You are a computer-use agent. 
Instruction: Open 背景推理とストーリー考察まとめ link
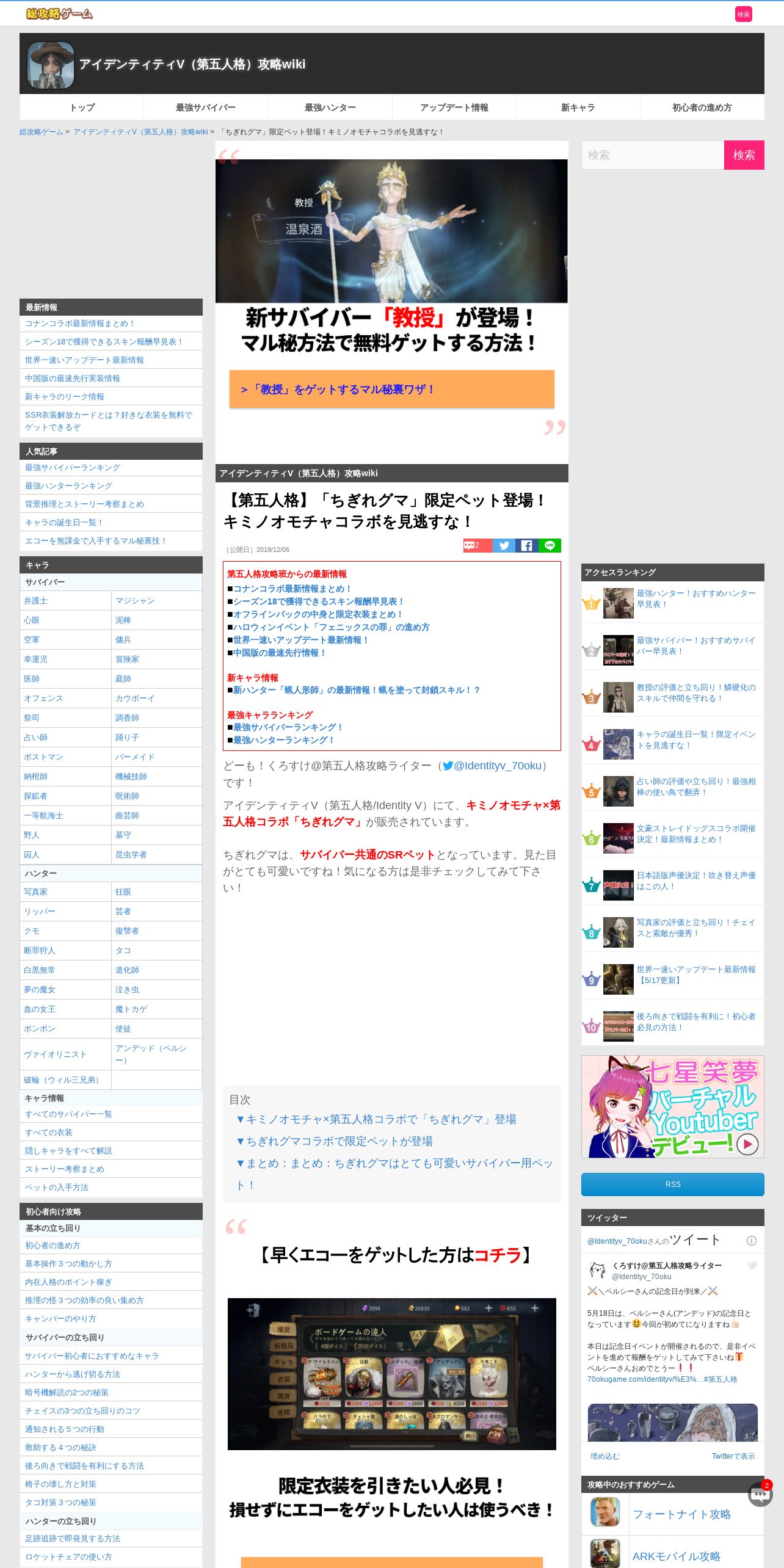[x=84, y=504]
